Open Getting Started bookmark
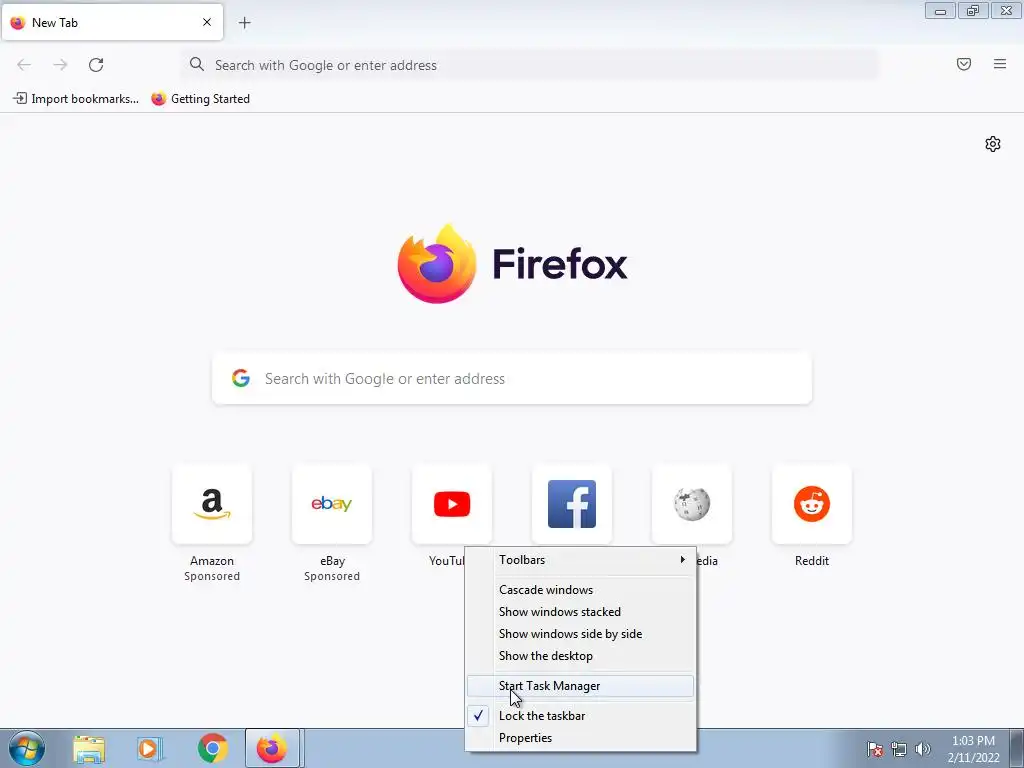The width and height of the screenshot is (1024, 768). click(x=200, y=99)
